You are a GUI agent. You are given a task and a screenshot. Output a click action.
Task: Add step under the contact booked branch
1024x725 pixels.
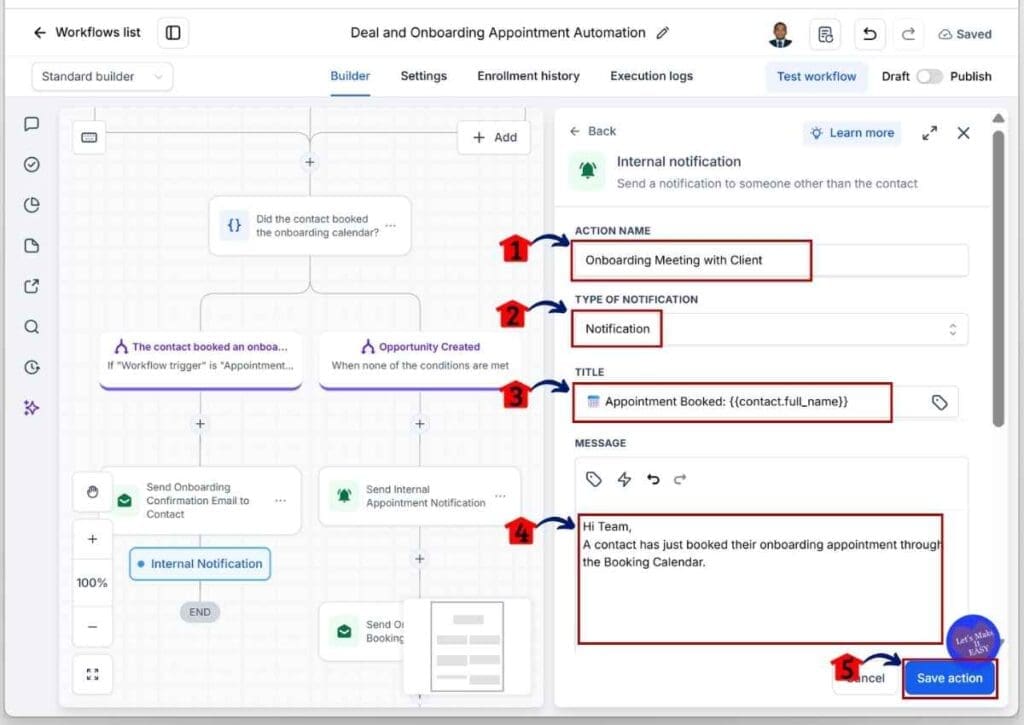(200, 424)
